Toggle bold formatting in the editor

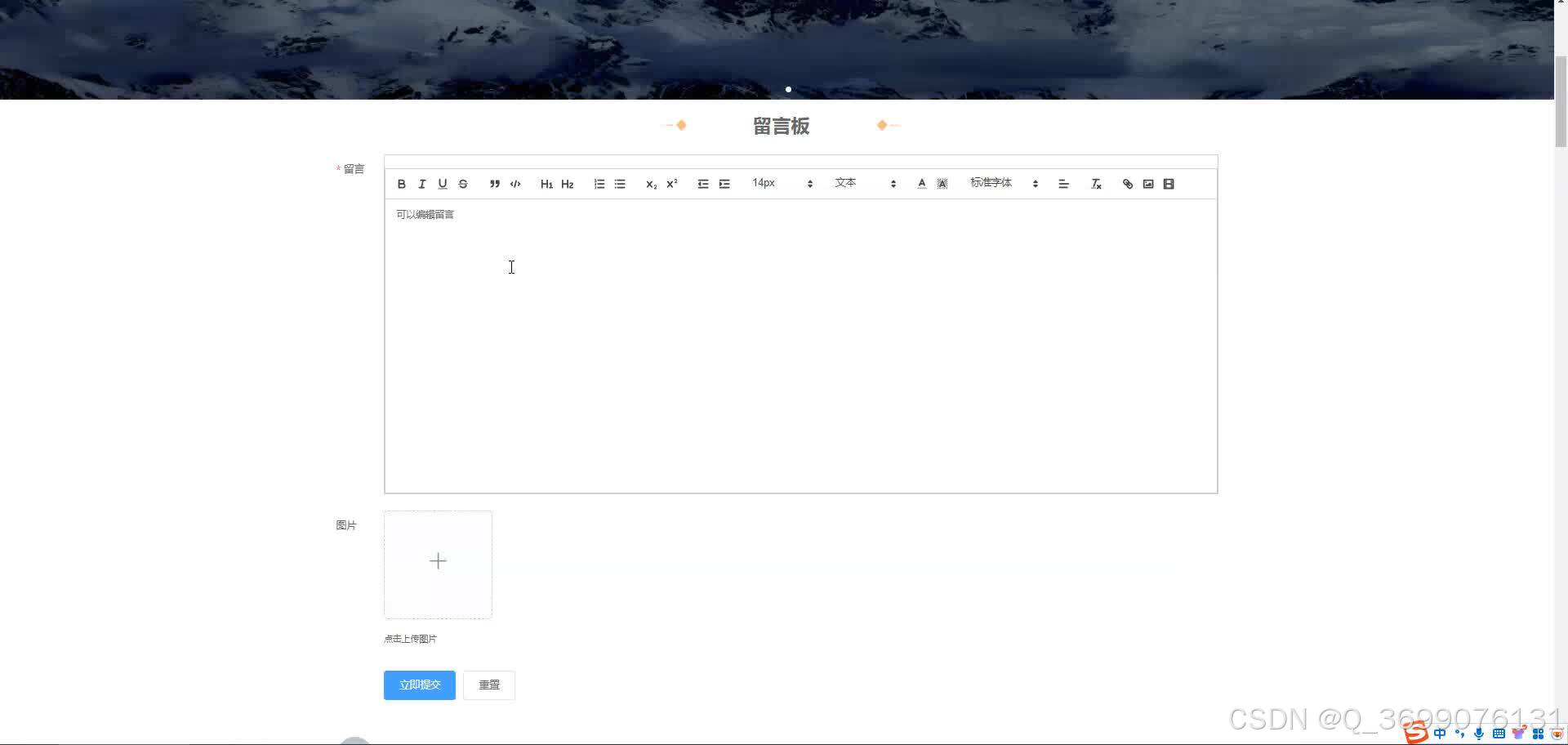(x=401, y=184)
